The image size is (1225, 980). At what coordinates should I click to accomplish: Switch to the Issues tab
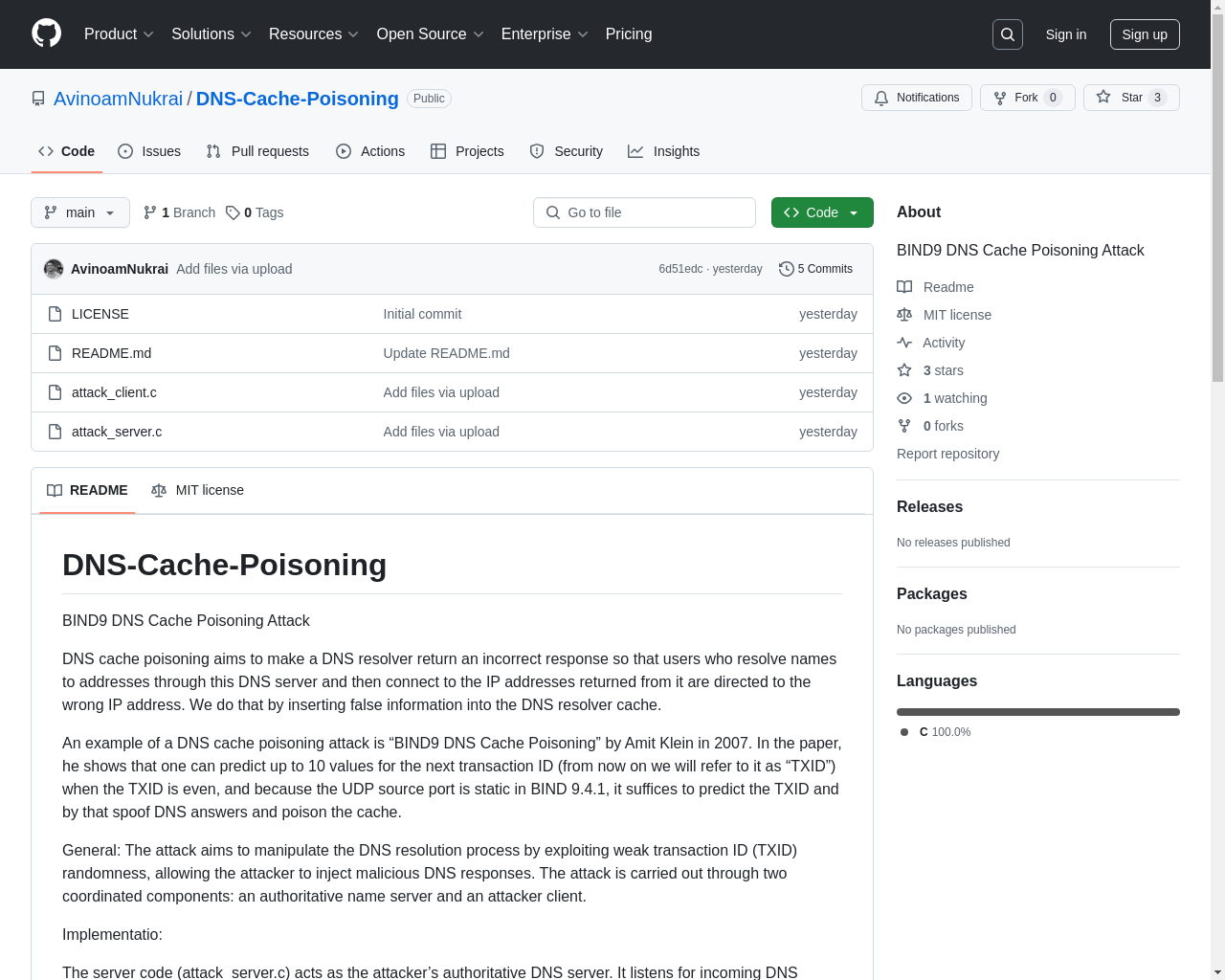149,151
